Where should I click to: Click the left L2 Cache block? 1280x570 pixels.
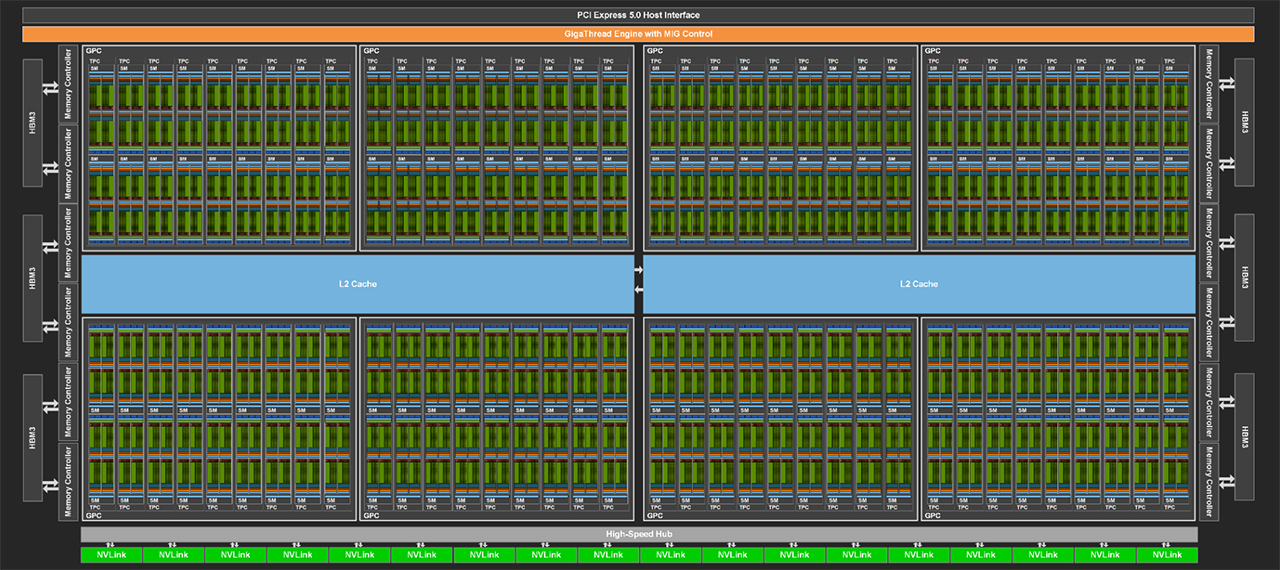tap(357, 284)
